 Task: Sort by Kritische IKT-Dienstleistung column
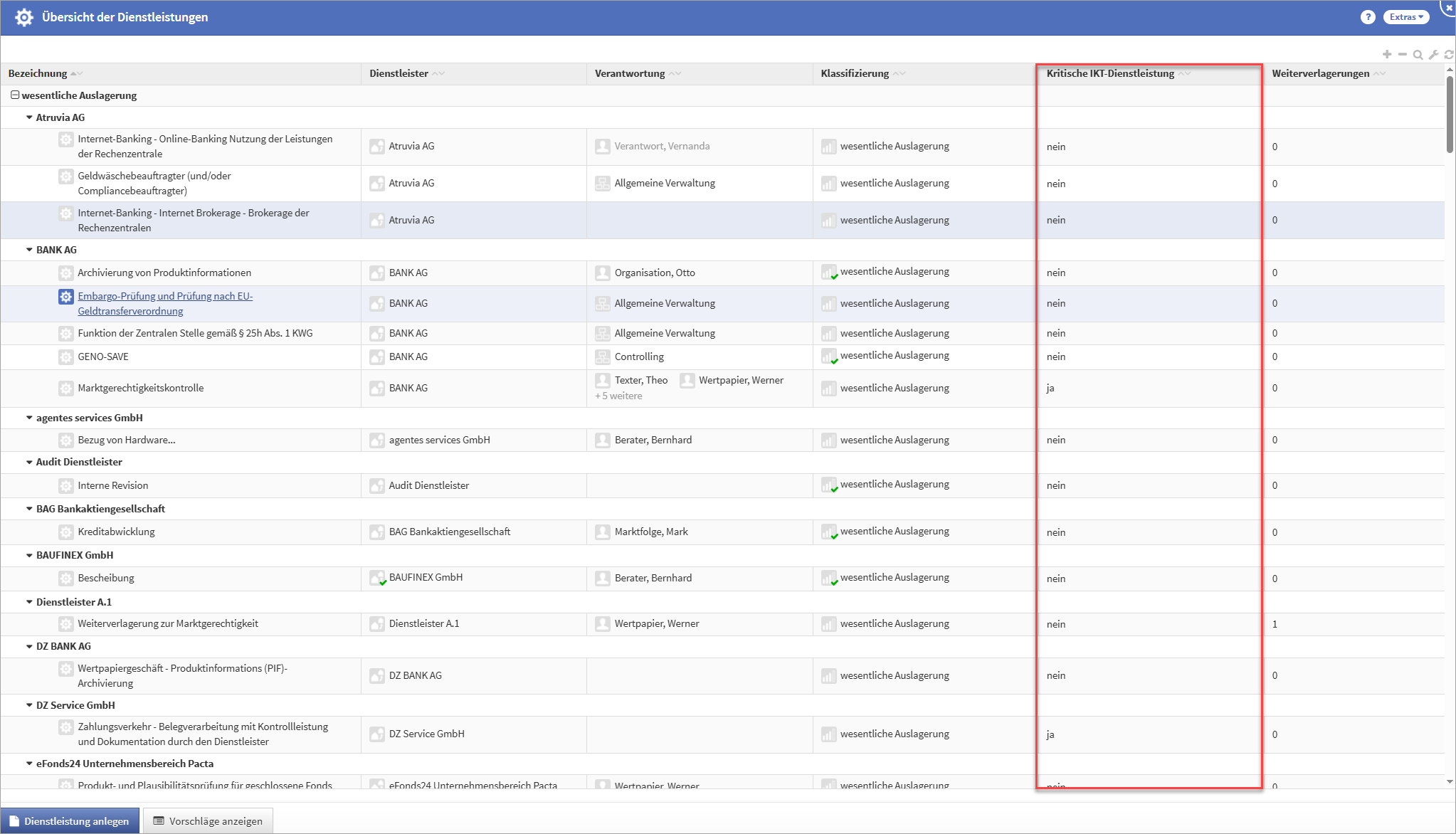1110,73
